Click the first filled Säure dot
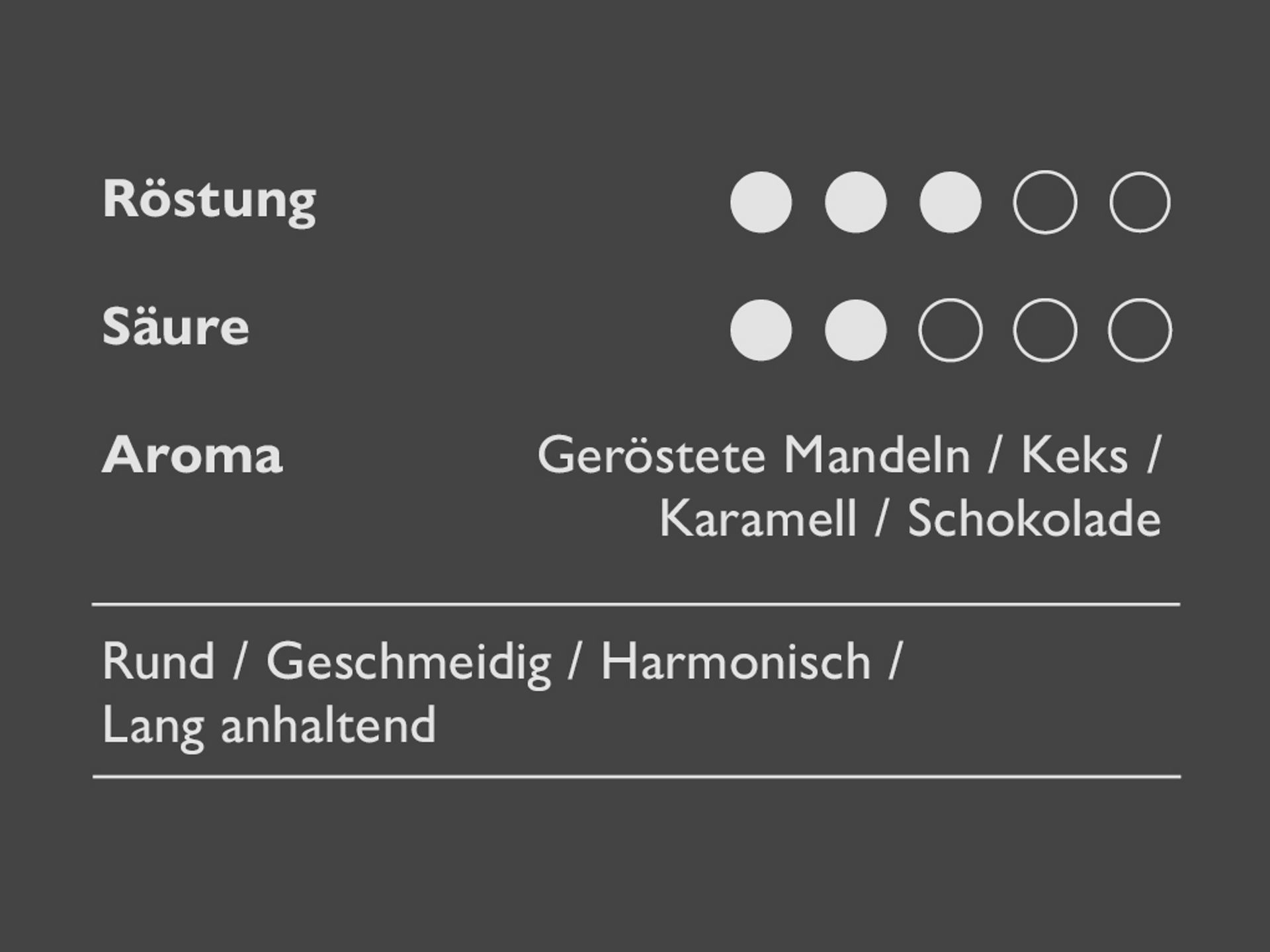The height and width of the screenshot is (952, 1270). (x=761, y=330)
